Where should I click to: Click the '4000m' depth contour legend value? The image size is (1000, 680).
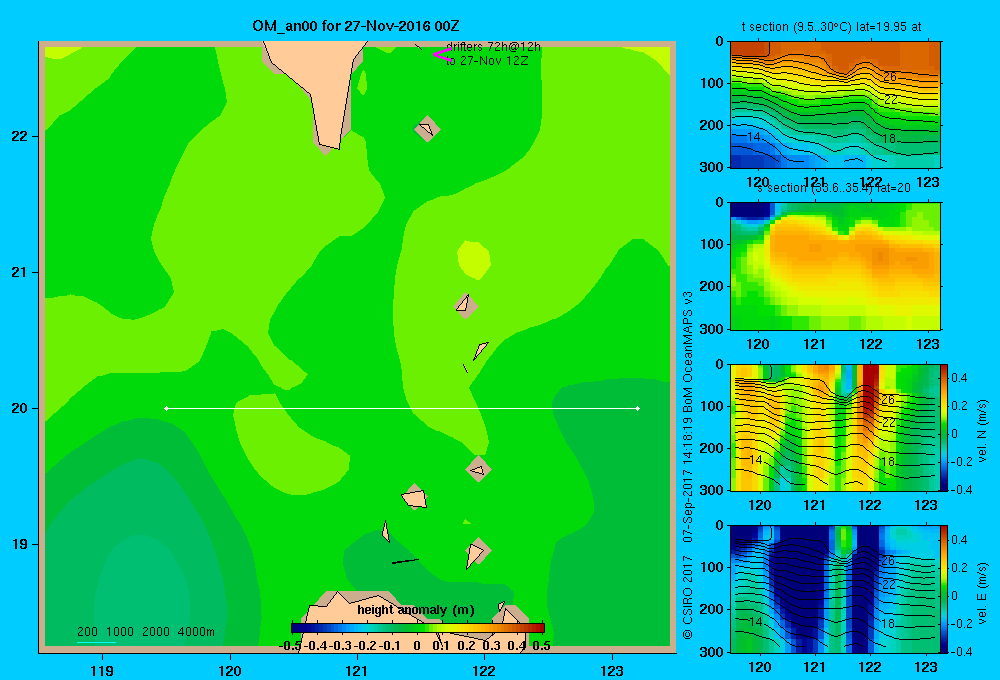[x=196, y=632]
